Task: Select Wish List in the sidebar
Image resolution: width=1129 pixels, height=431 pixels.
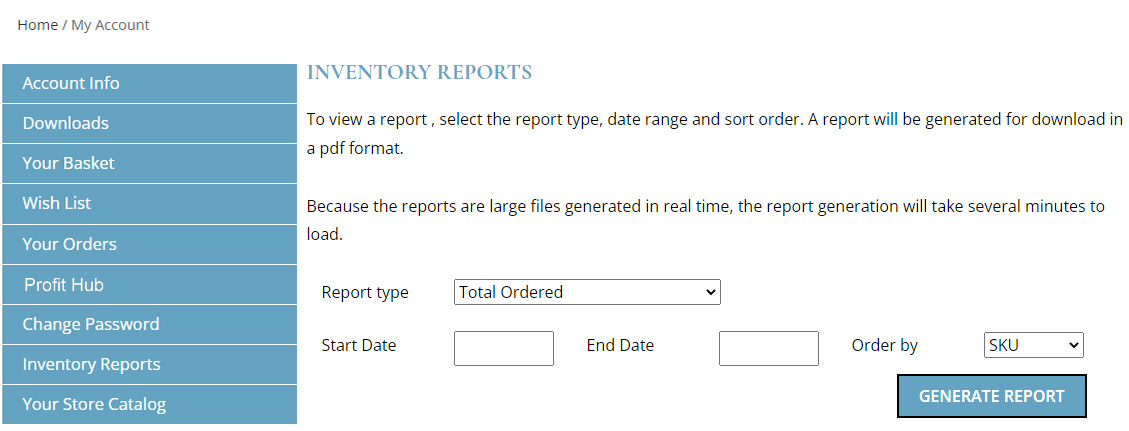Action: tap(150, 204)
